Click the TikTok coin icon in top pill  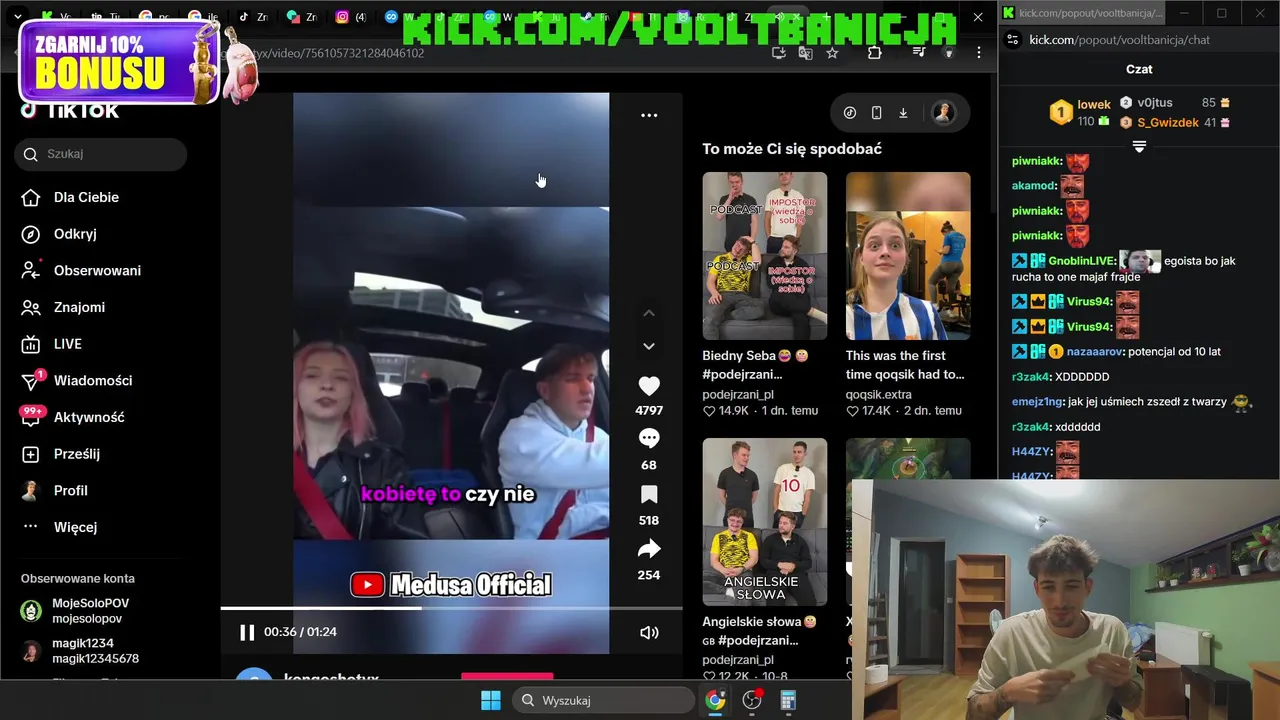click(850, 113)
